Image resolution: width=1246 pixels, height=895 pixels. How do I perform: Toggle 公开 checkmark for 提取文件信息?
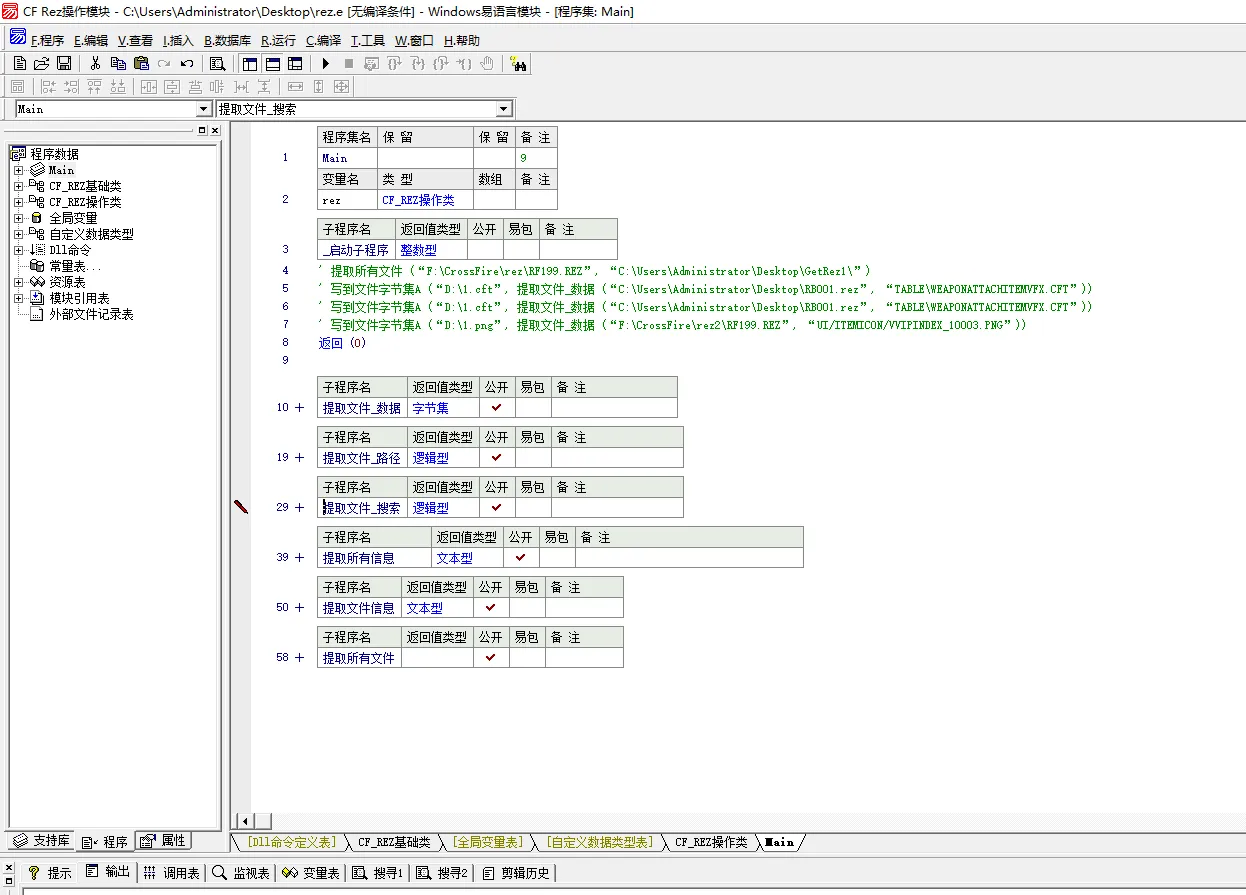(x=490, y=608)
